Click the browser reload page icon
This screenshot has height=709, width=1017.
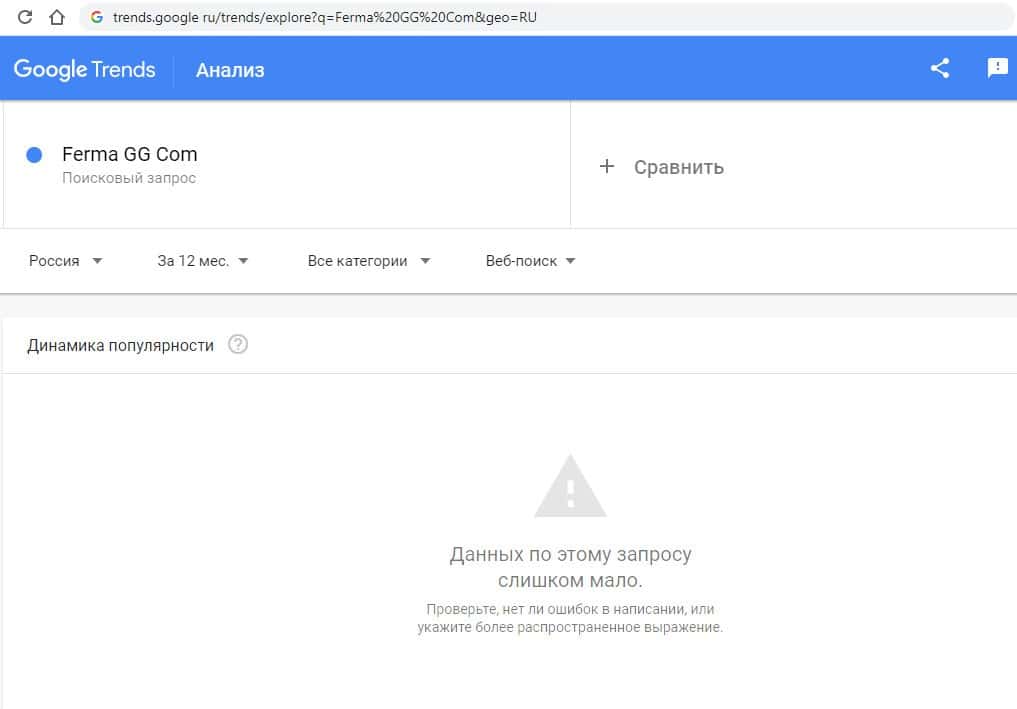26,17
